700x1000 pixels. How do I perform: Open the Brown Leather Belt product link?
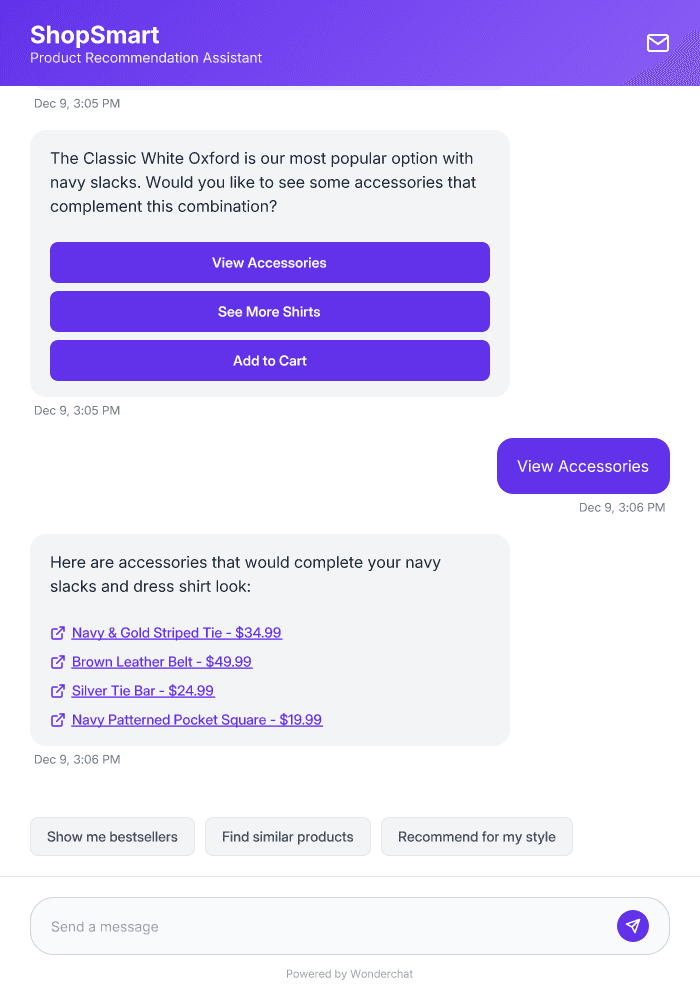[162, 662]
